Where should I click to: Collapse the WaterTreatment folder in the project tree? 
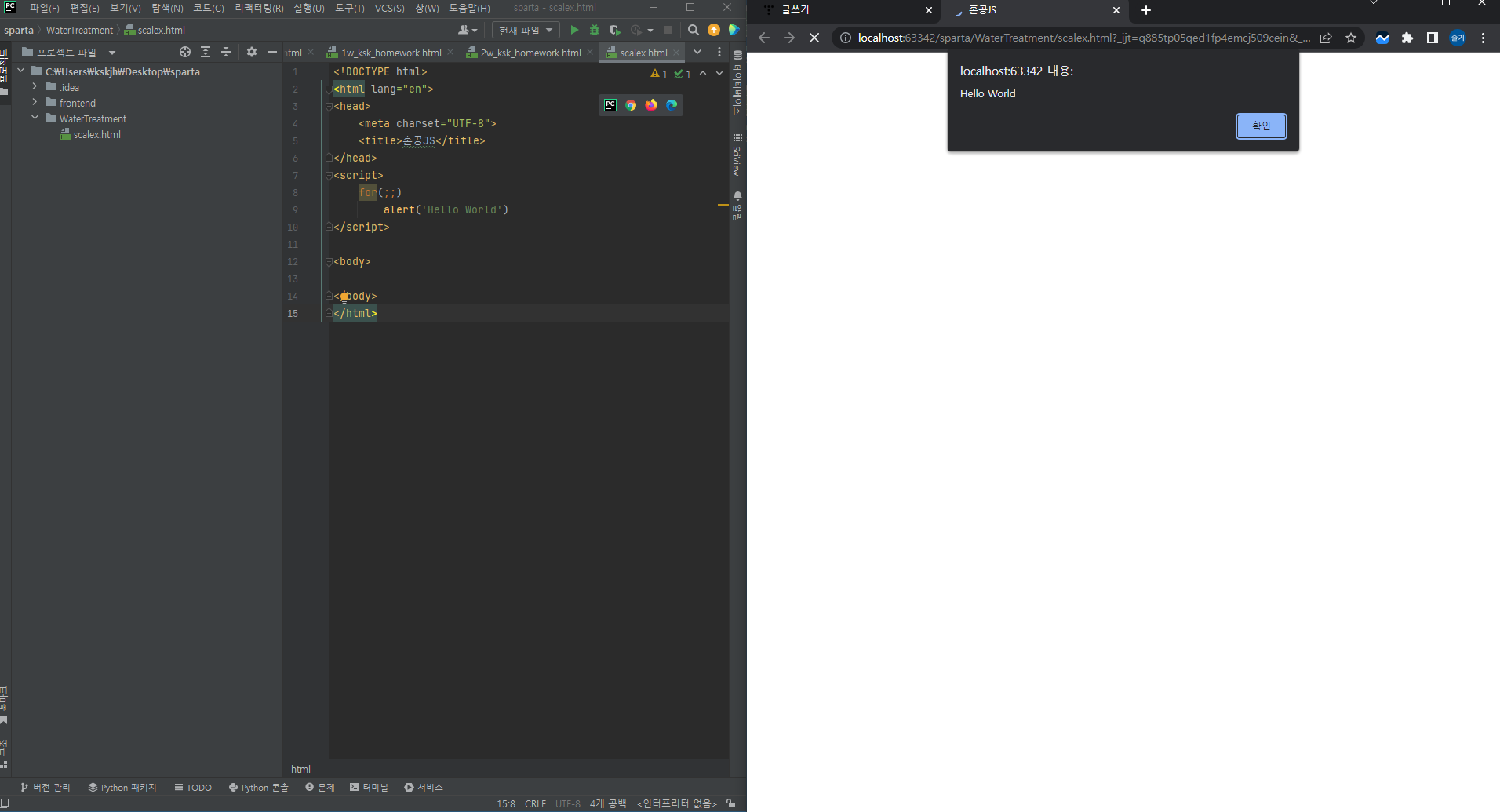tap(35, 118)
